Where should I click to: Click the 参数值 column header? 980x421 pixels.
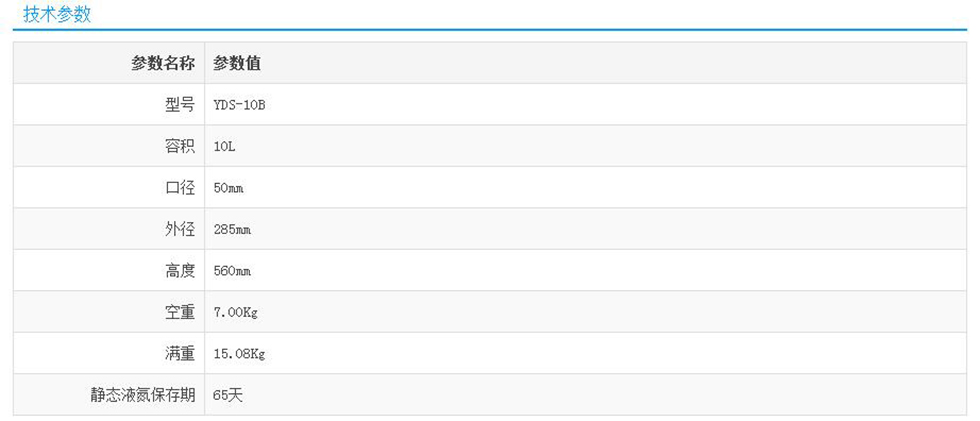[x=237, y=63]
